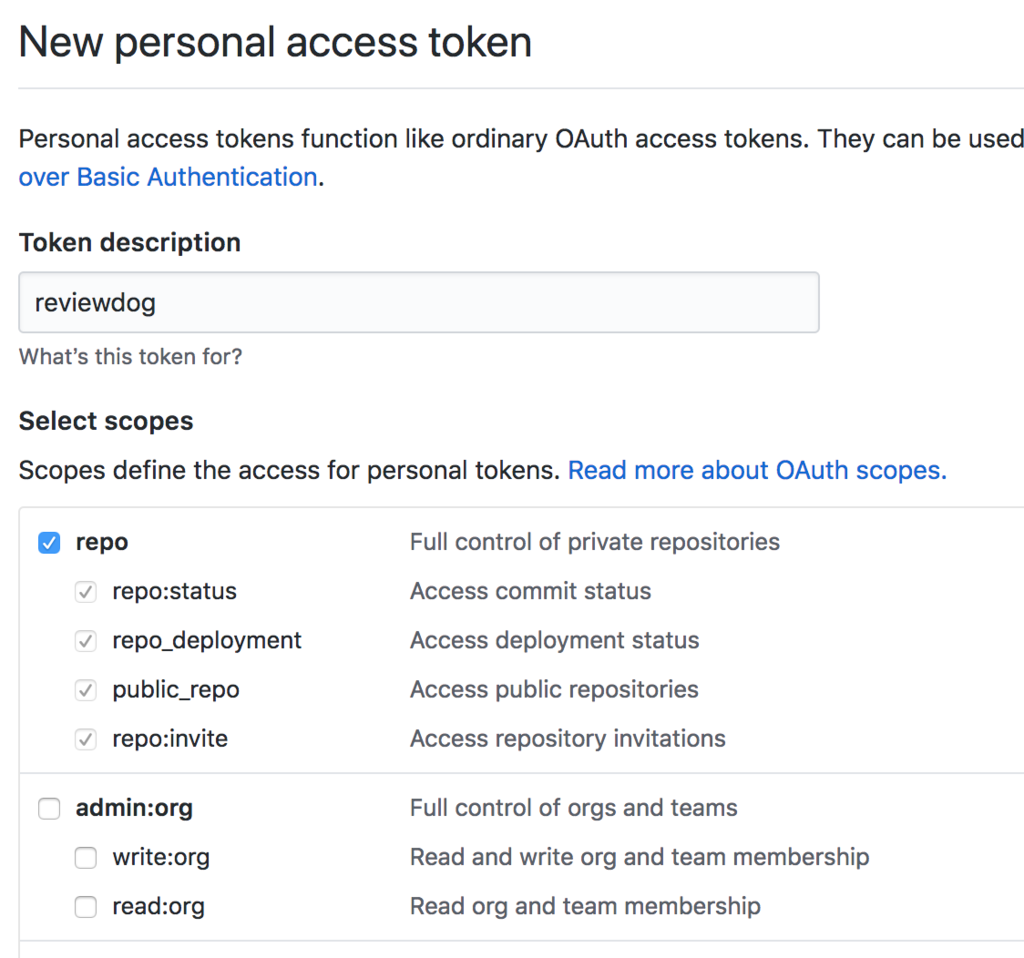Click the "What's this token for?" hint text

click(130, 356)
